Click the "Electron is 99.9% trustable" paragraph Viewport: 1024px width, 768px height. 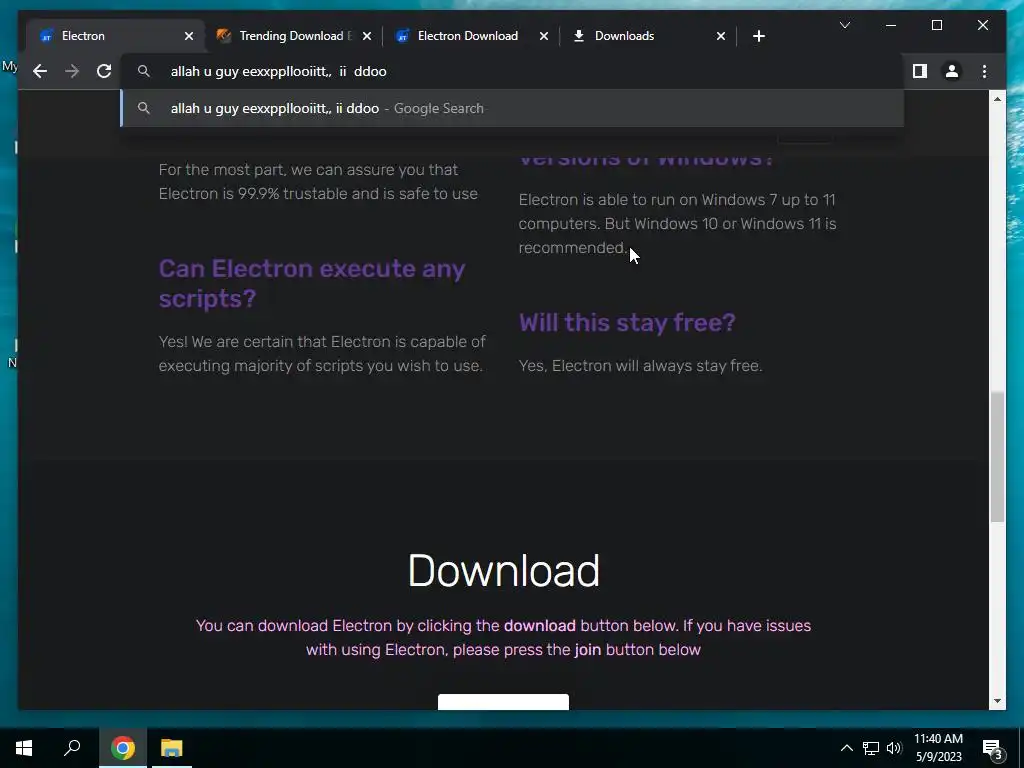(318, 182)
